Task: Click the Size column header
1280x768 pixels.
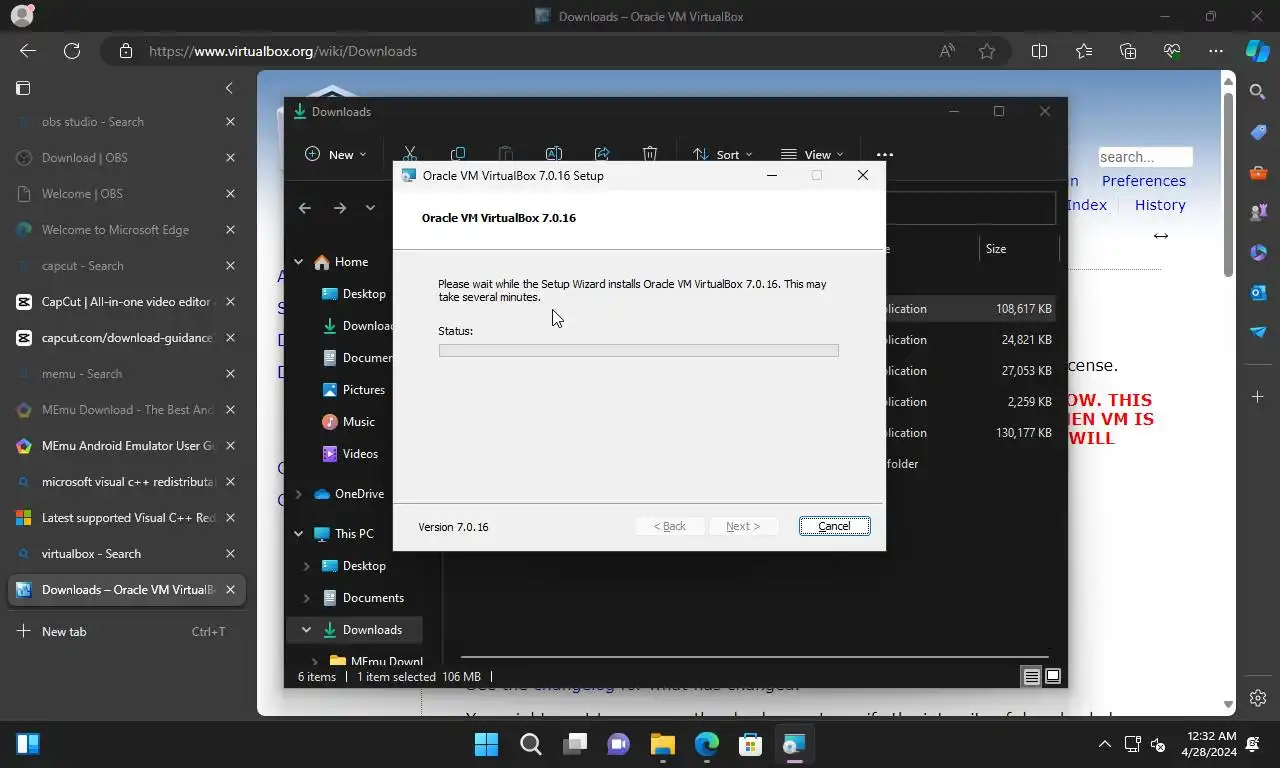Action: point(1018,249)
